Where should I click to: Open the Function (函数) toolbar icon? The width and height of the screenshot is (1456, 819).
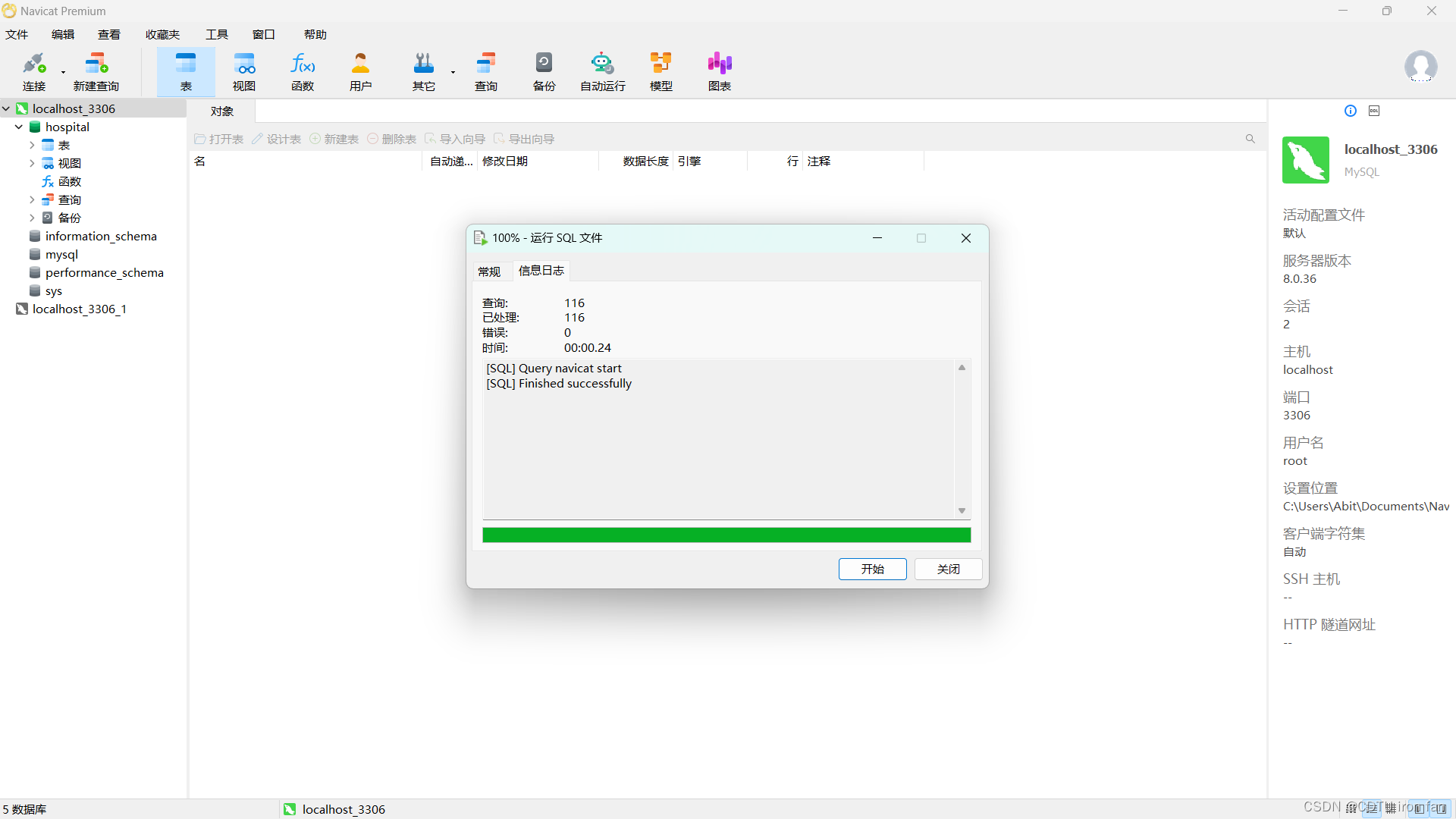(303, 72)
